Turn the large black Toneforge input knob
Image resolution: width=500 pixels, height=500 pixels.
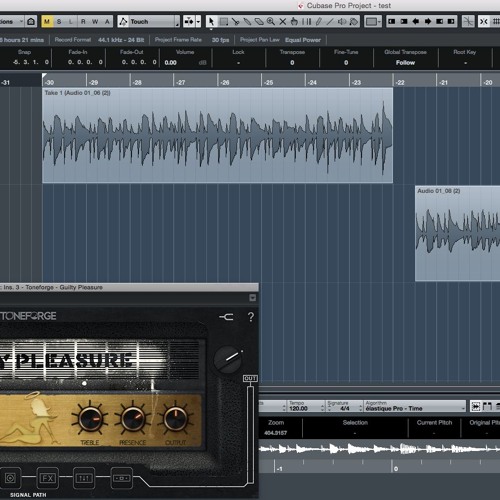tap(228, 359)
